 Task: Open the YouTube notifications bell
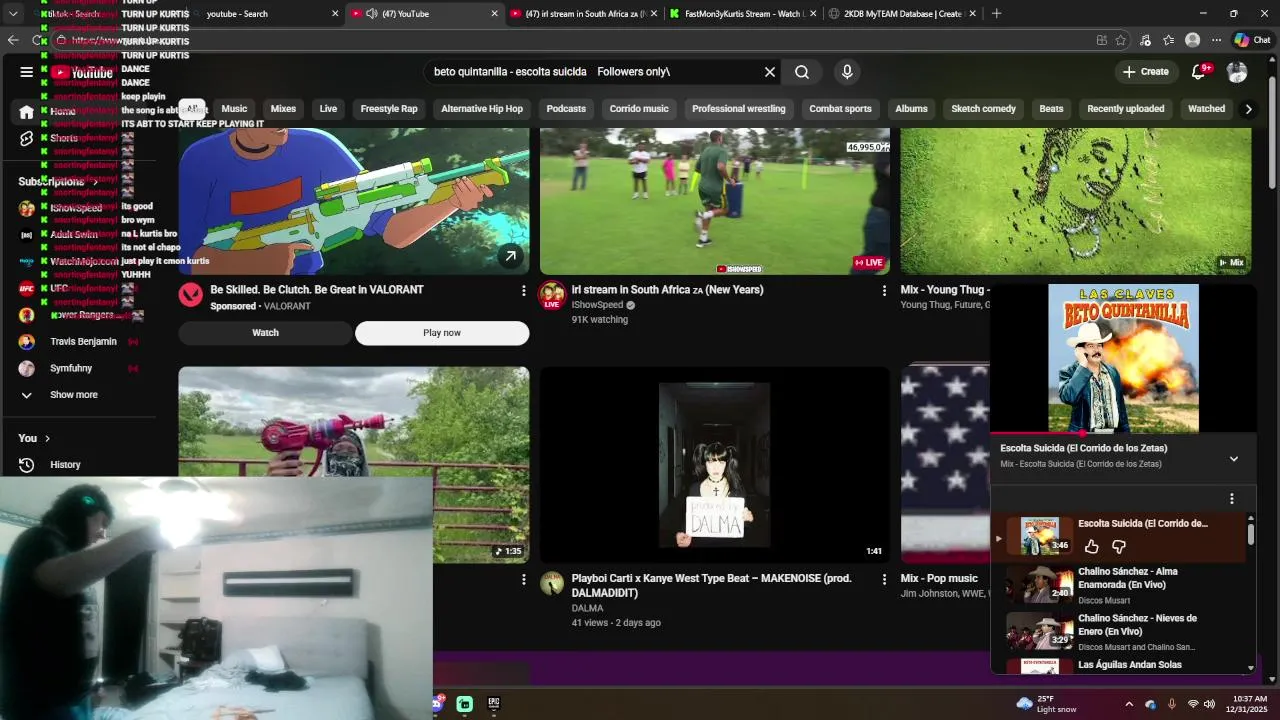click(x=1199, y=72)
